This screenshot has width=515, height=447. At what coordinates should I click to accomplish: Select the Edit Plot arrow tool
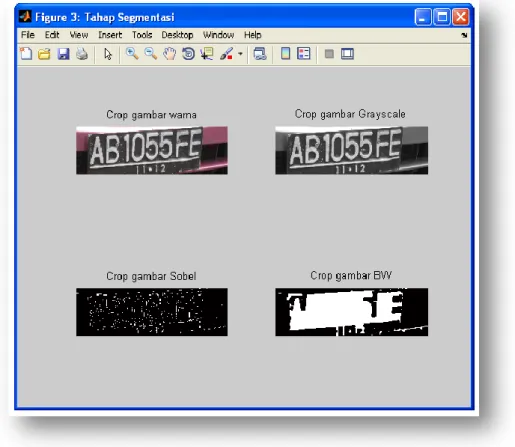click(x=108, y=54)
